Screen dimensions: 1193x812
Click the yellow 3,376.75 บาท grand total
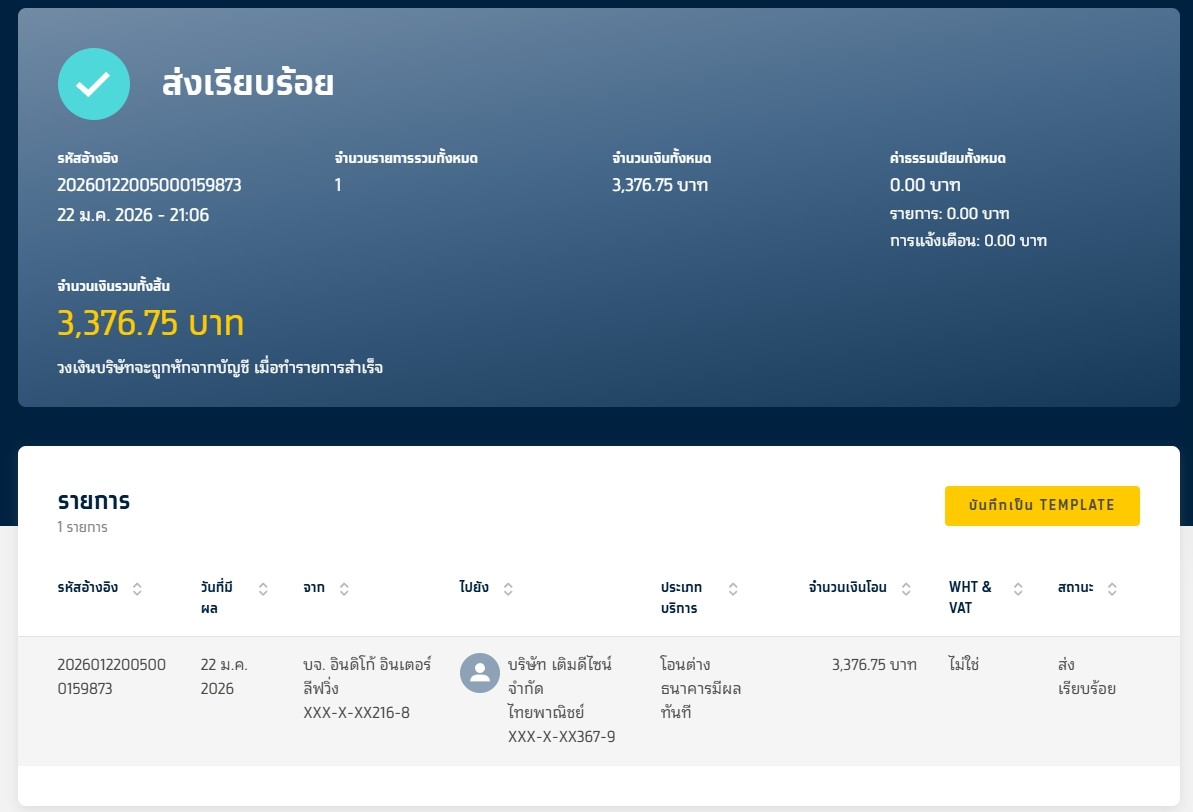pos(151,324)
